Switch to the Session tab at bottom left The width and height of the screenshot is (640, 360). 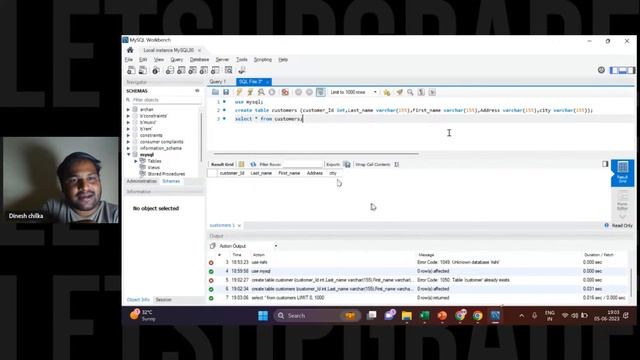(163, 300)
